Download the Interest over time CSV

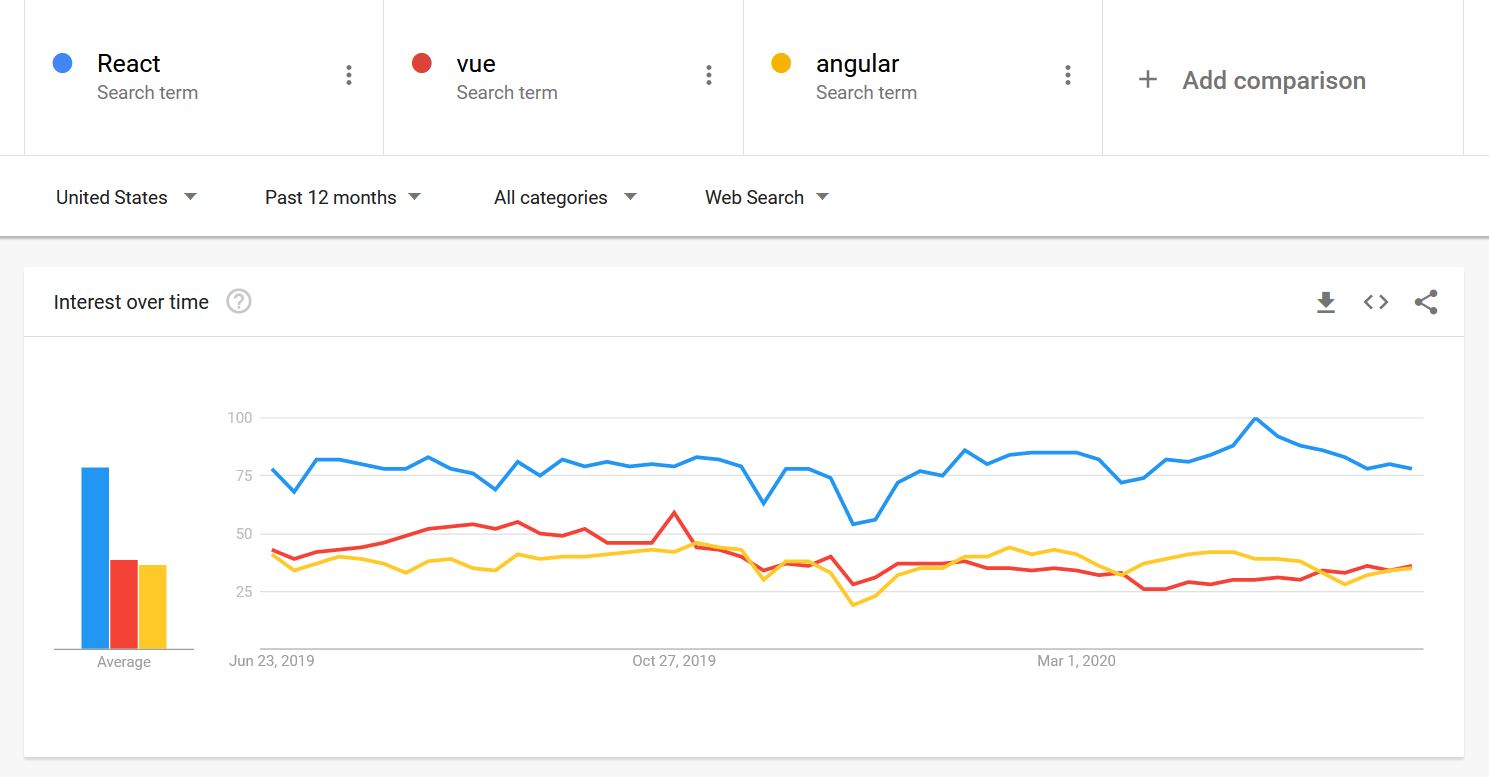click(1326, 302)
